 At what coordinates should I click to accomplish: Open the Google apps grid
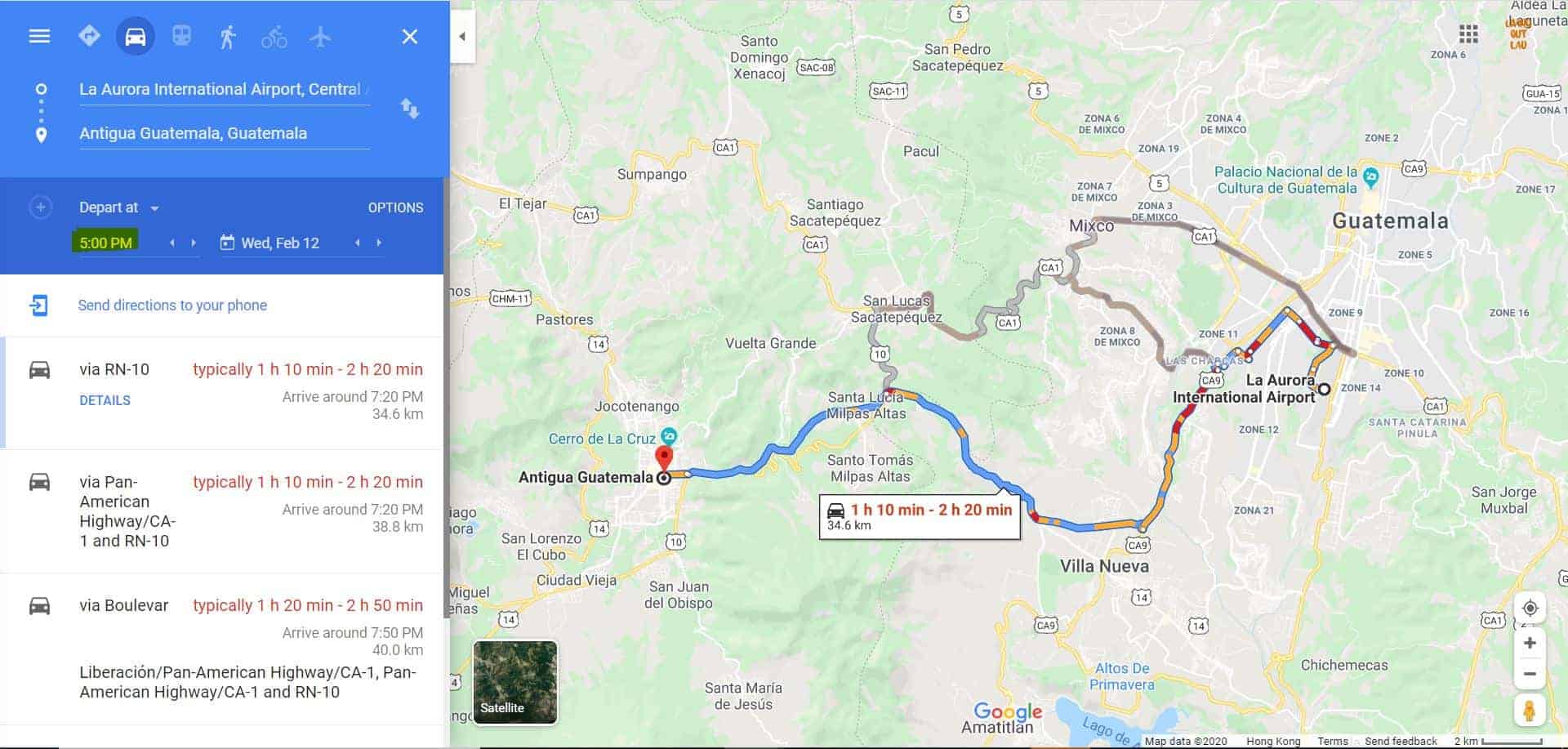(x=1468, y=34)
